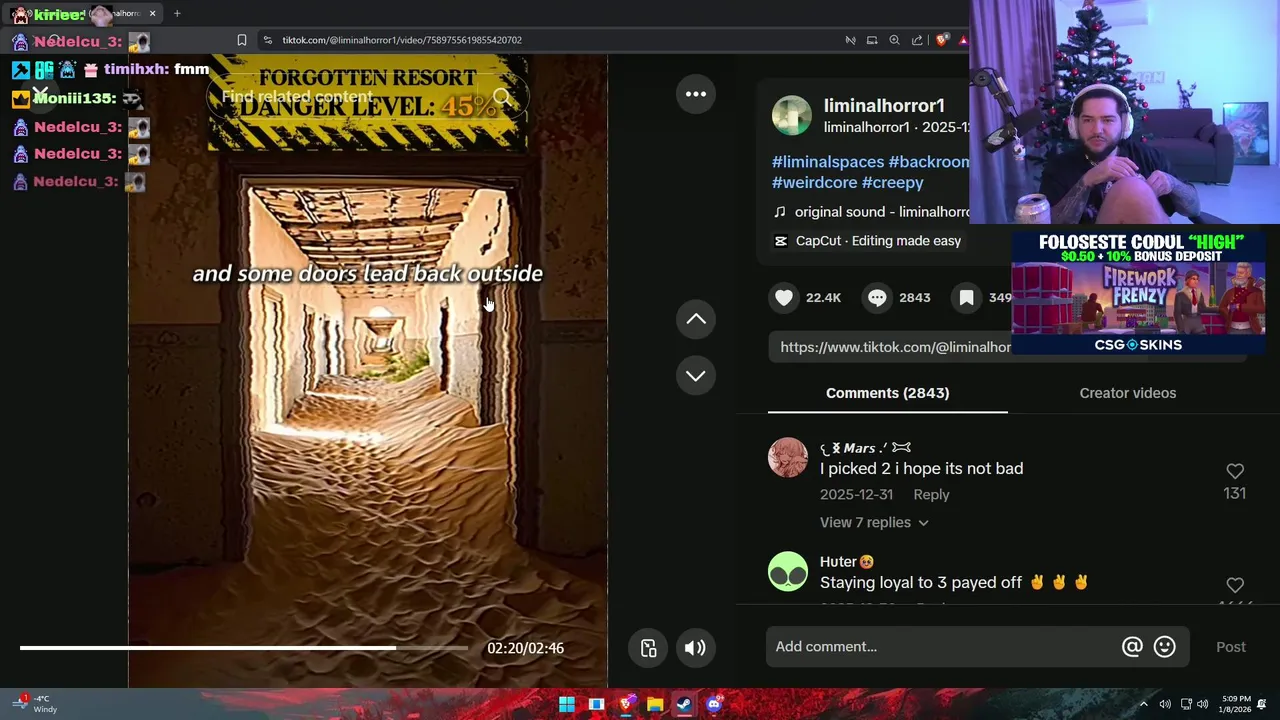Expand hidden system tray icons chevron
Image resolution: width=1280 pixels, height=720 pixels.
click(1144, 704)
